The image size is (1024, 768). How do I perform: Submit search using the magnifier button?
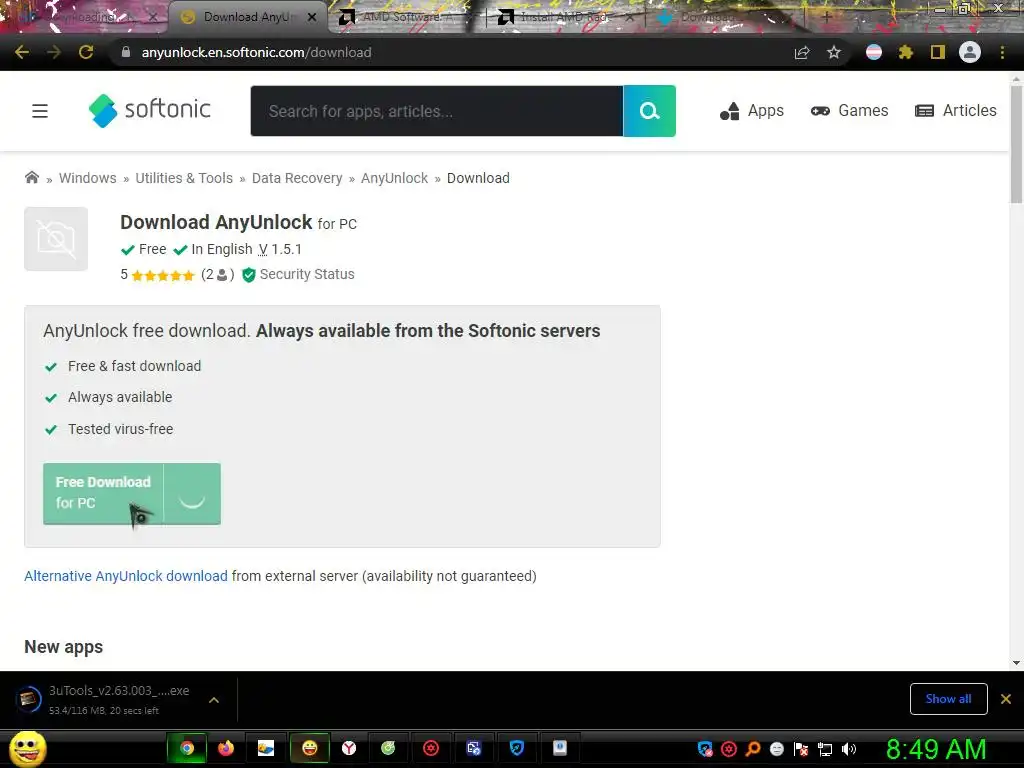coord(649,111)
